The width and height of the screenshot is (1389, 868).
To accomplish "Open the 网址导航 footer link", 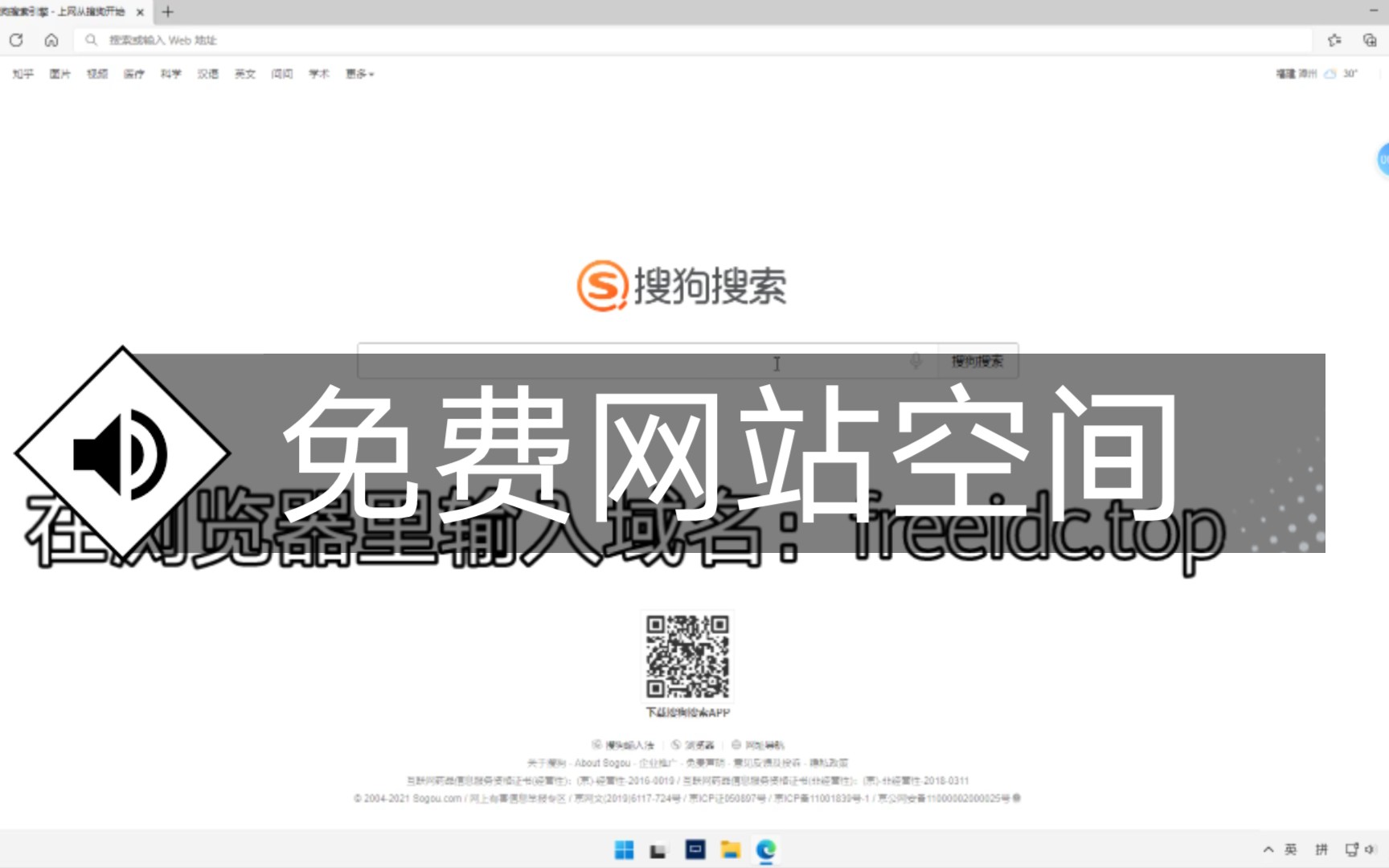I will (x=757, y=745).
